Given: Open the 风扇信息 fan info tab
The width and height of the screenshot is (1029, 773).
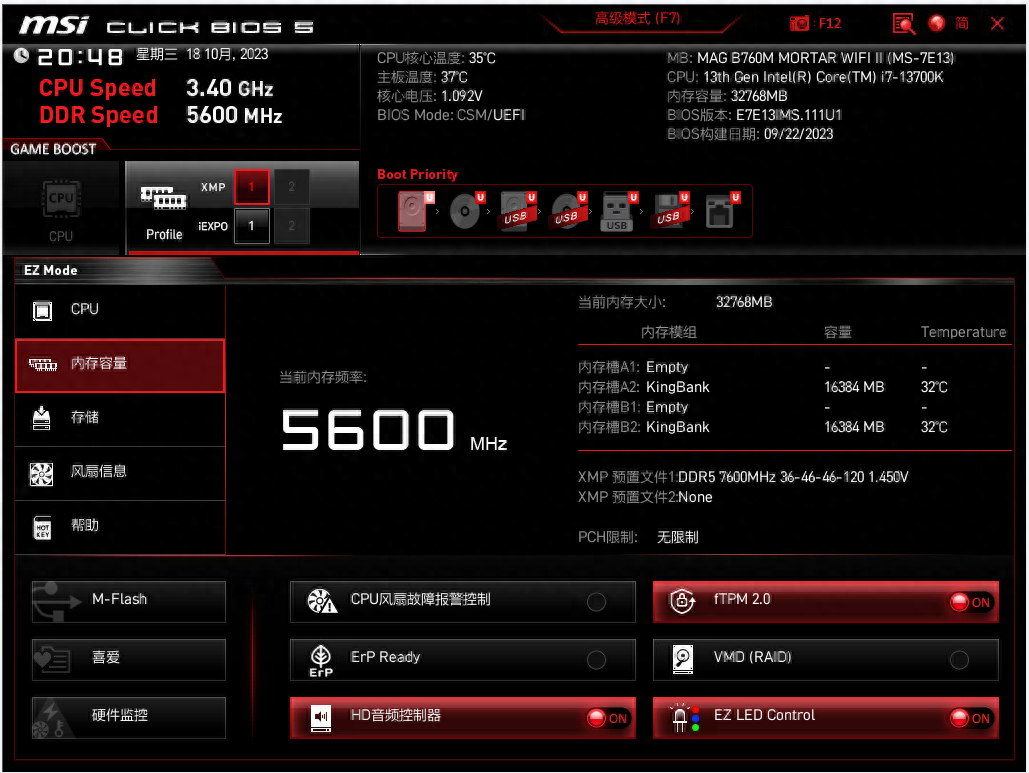Looking at the screenshot, I should tap(120, 473).
